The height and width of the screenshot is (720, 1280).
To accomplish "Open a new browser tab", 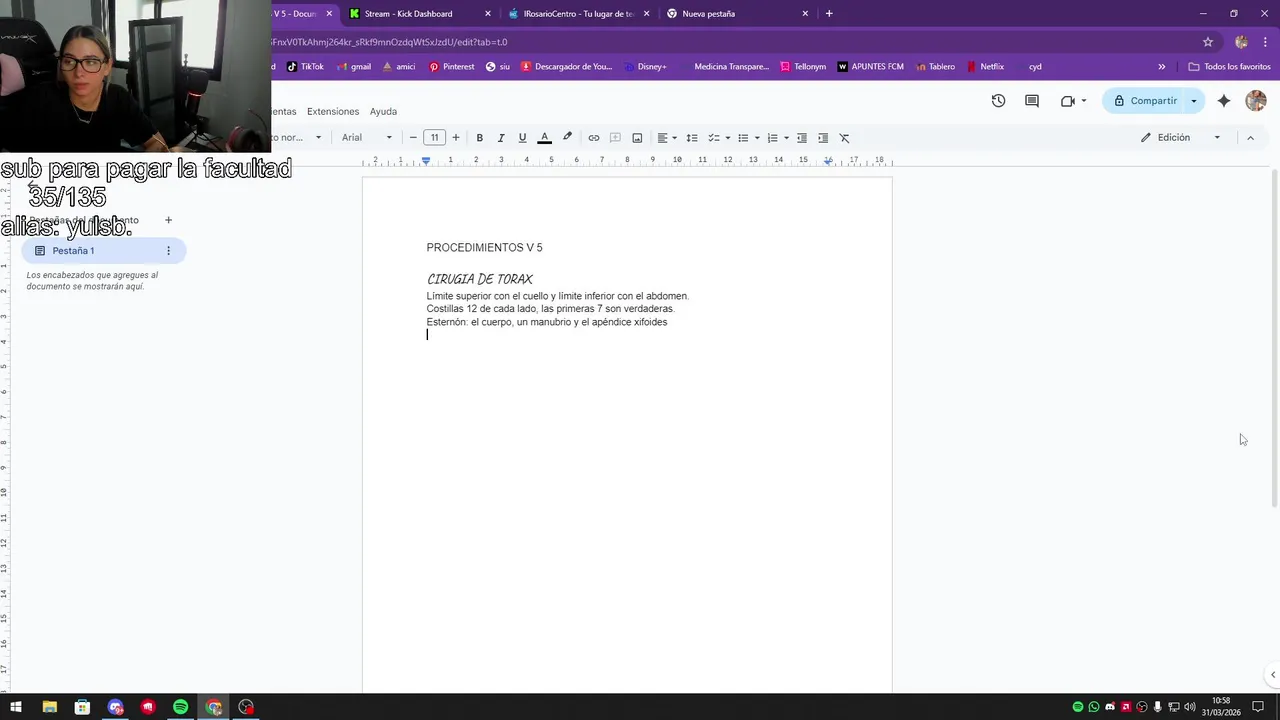I will click(x=829, y=14).
